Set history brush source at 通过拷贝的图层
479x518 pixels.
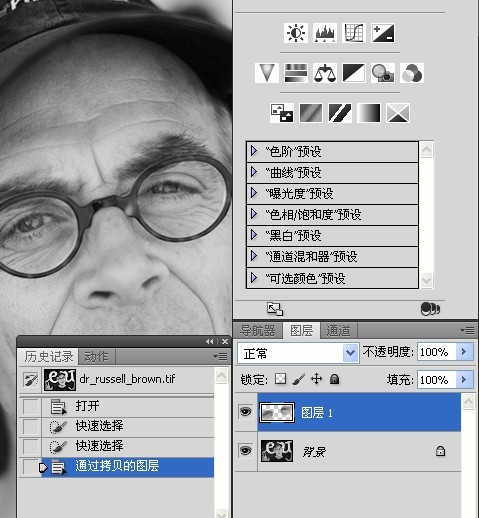31,467
